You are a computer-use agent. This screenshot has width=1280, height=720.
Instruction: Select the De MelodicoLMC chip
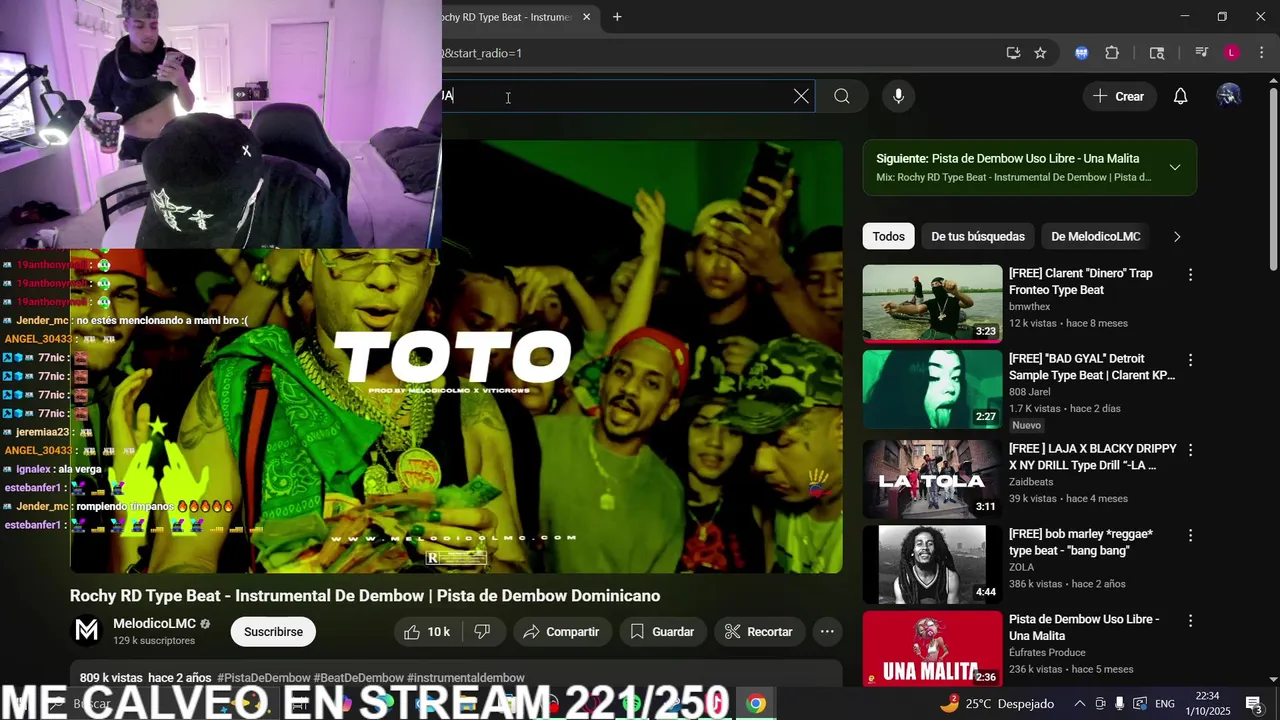click(1095, 237)
